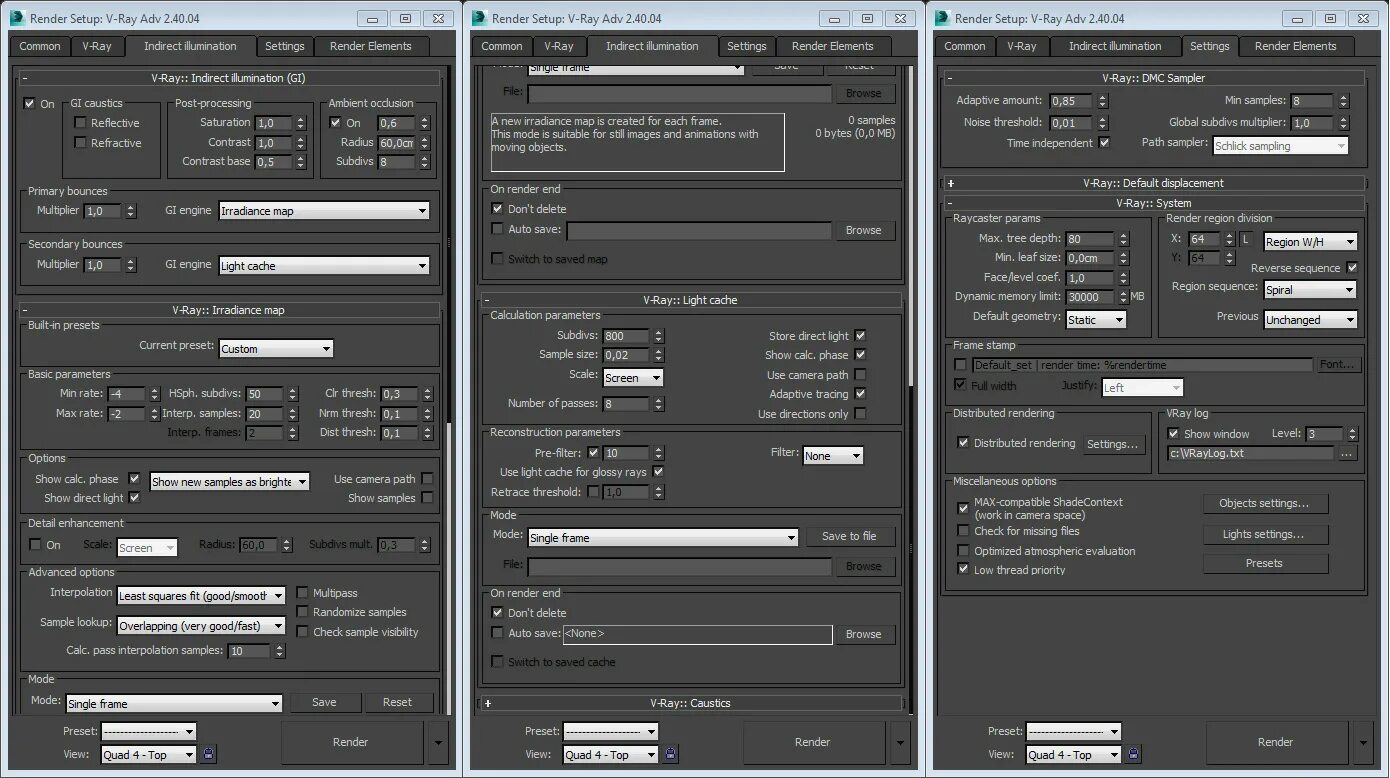The width and height of the screenshot is (1390, 778).
Task: Click the lock icon beside View in left window
Action: coord(208,754)
